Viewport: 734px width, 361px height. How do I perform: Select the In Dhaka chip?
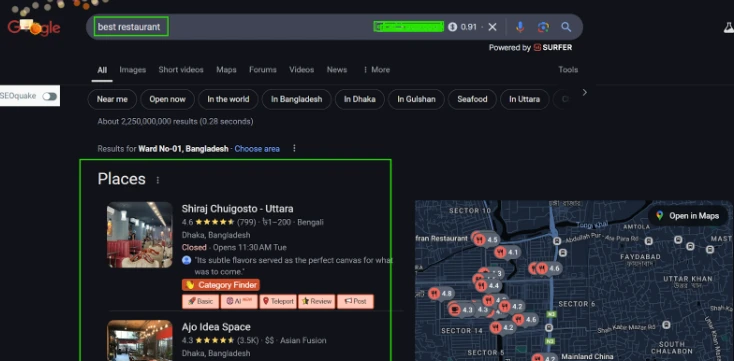pyautogui.click(x=360, y=99)
